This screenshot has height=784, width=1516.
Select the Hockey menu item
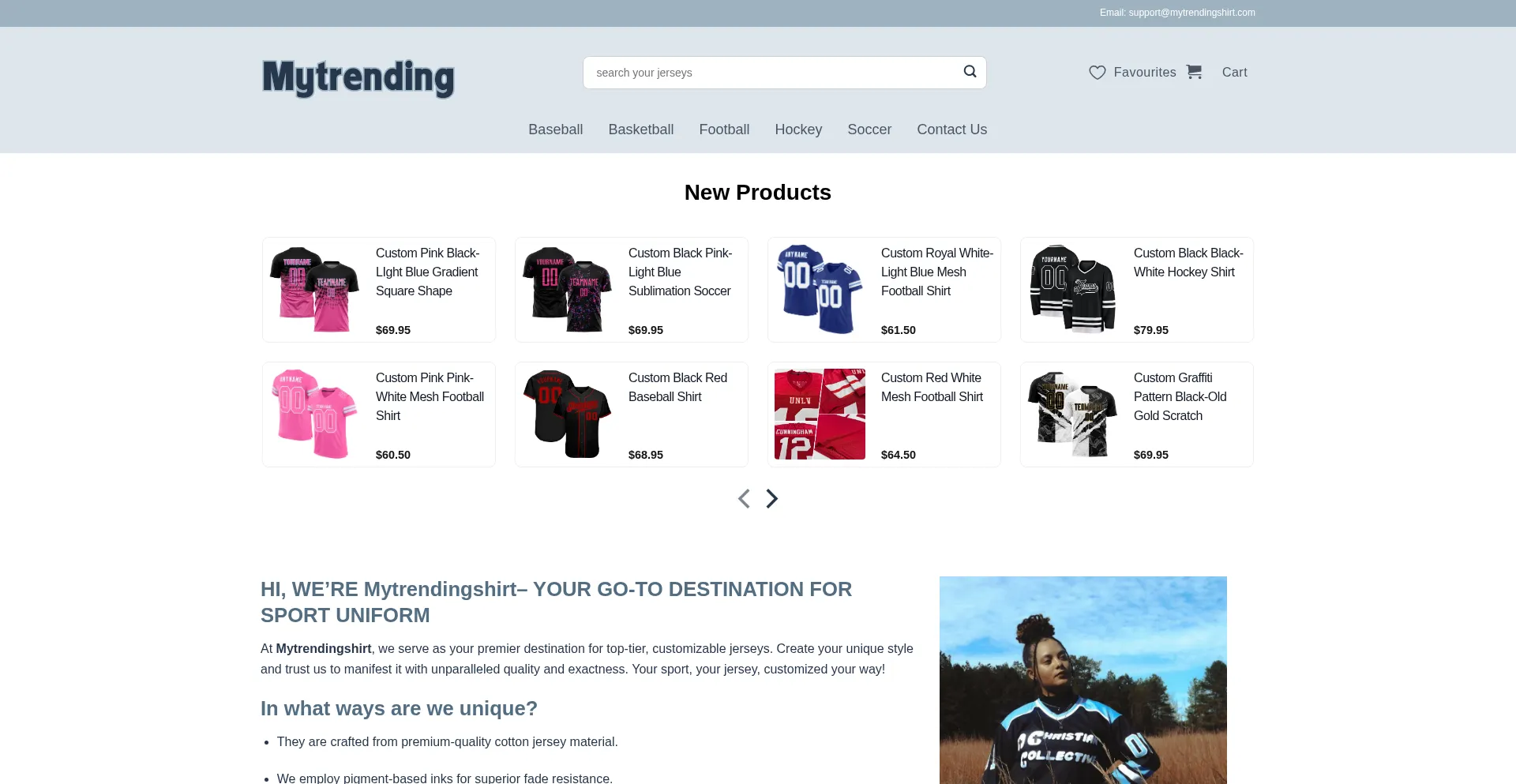[x=798, y=129]
